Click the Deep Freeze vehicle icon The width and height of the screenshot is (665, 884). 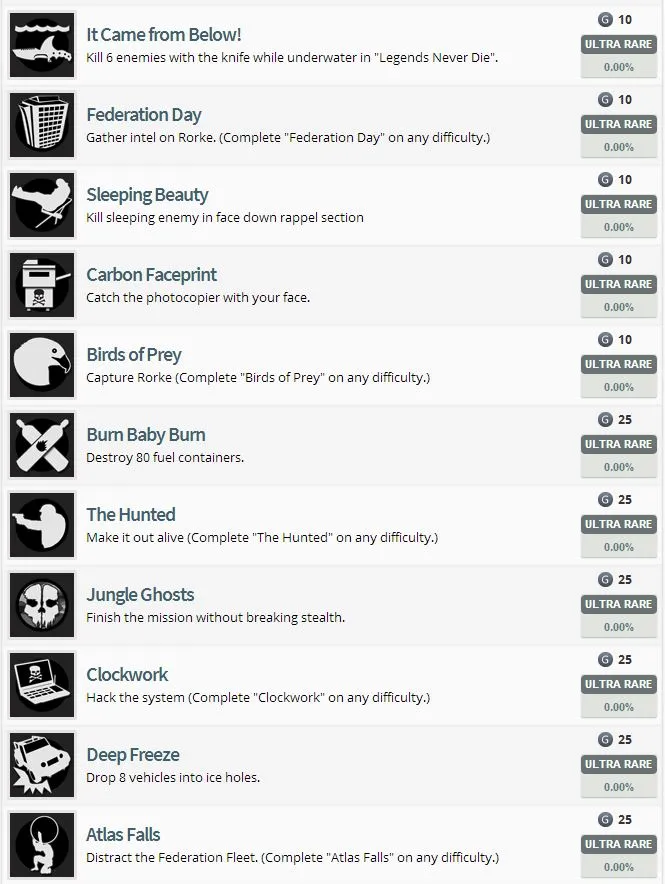click(x=42, y=766)
